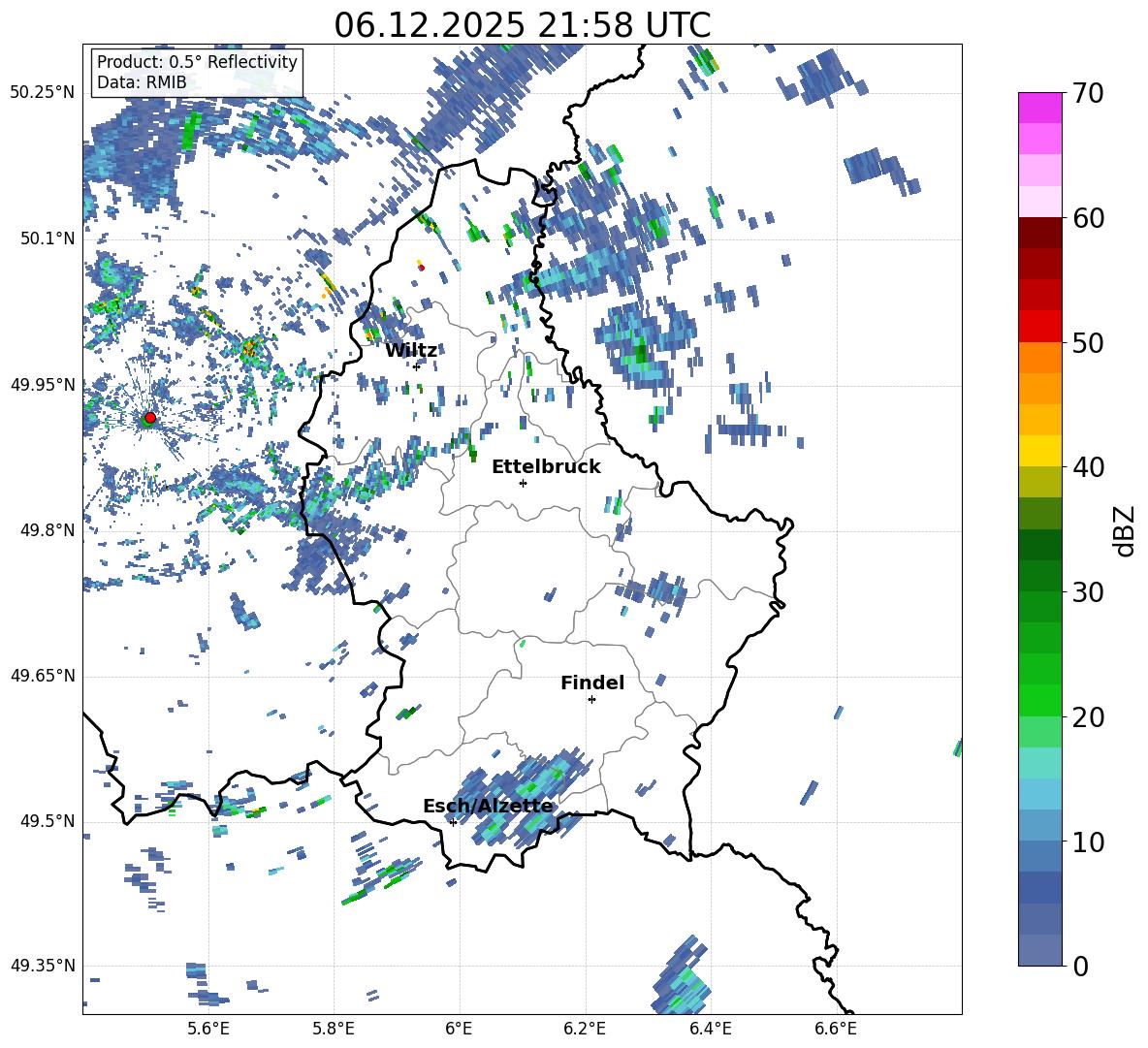Viewport: 1148px width, 1048px height.
Task: Pick the magenta swatch at colorbar top
Action: [x=1039, y=109]
